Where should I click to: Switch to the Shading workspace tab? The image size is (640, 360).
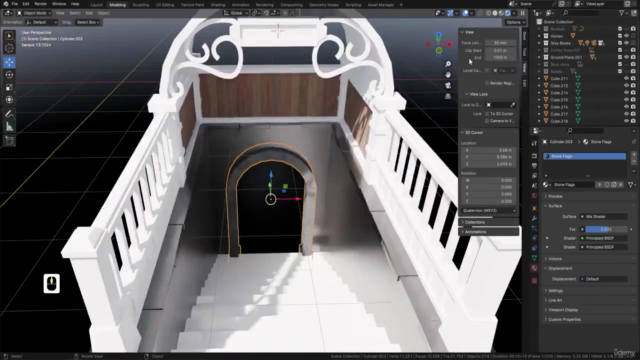[x=218, y=5]
